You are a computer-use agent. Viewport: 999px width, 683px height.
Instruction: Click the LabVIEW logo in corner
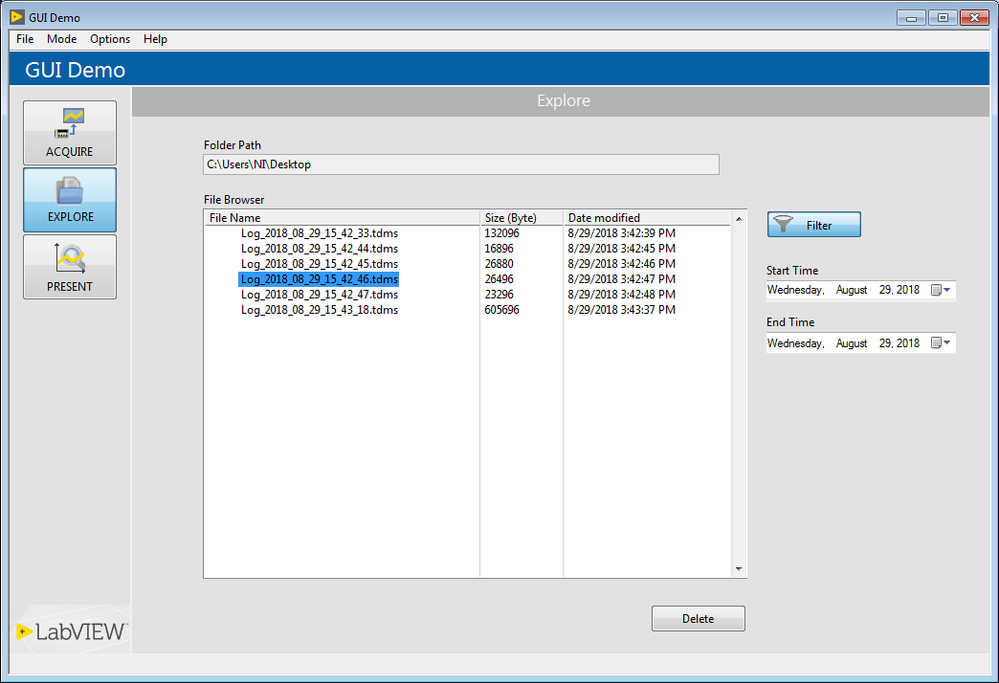pyautogui.click(x=71, y=631)
